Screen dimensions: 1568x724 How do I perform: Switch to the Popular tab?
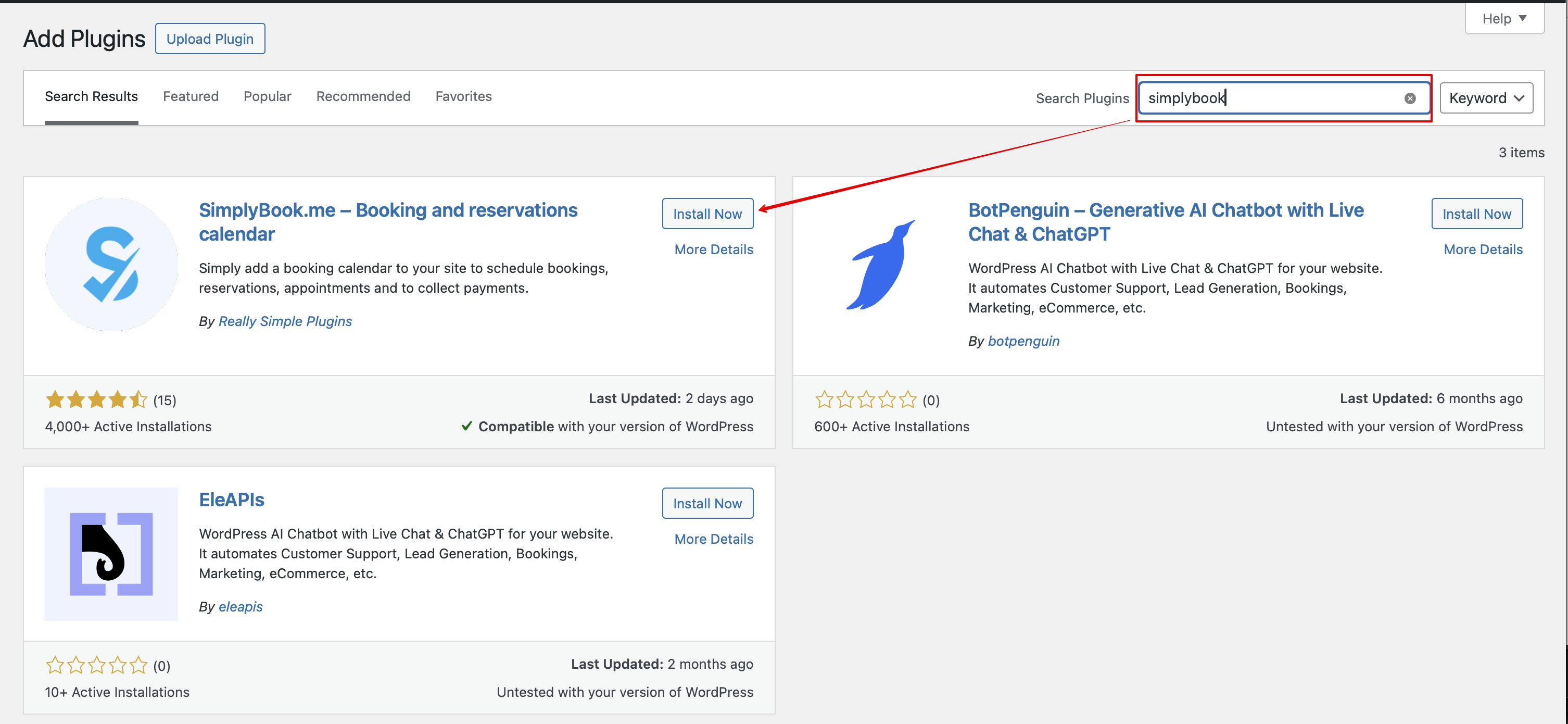267,96
